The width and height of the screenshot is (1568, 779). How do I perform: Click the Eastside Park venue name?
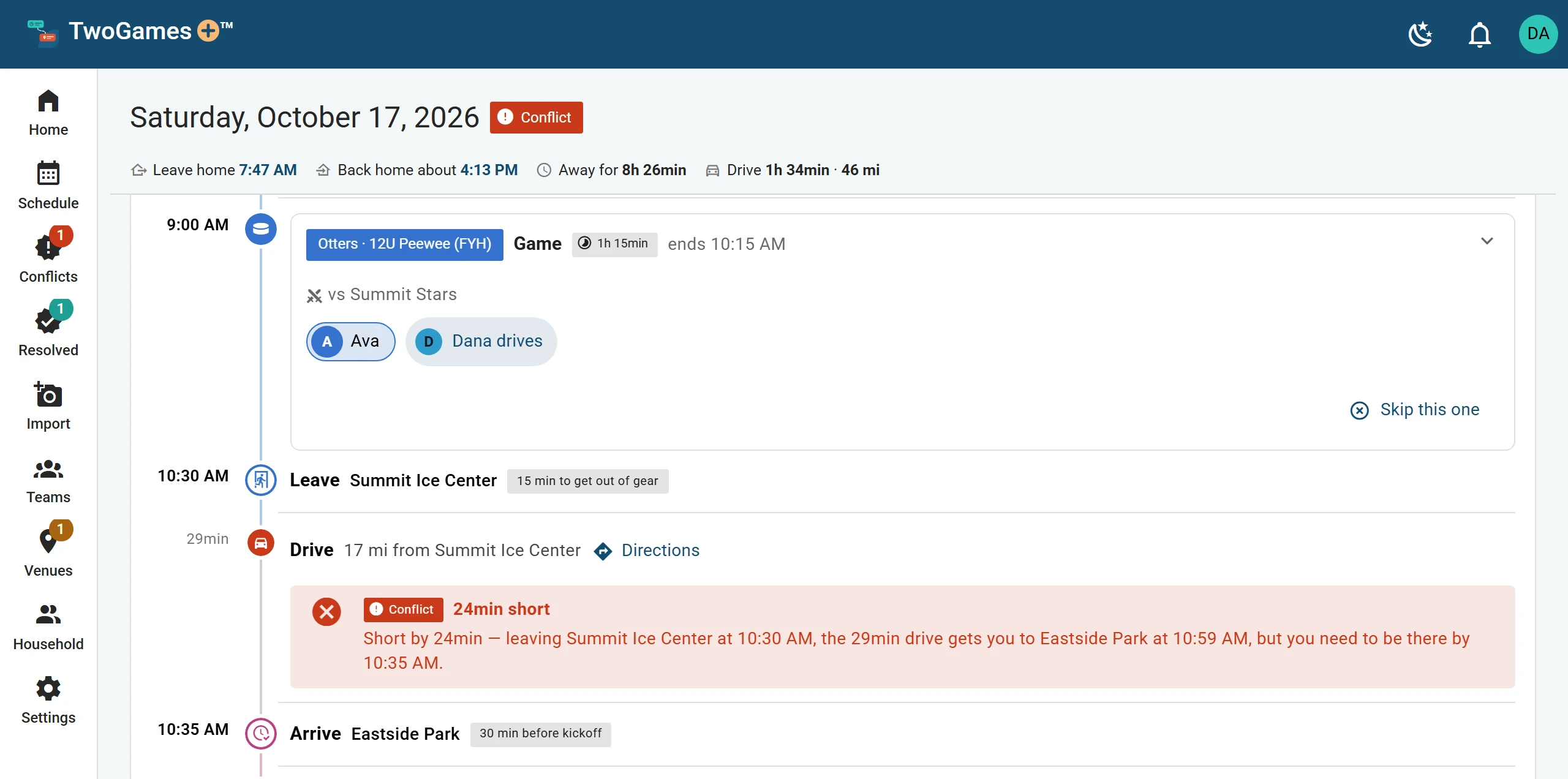[x=405, y=734]
